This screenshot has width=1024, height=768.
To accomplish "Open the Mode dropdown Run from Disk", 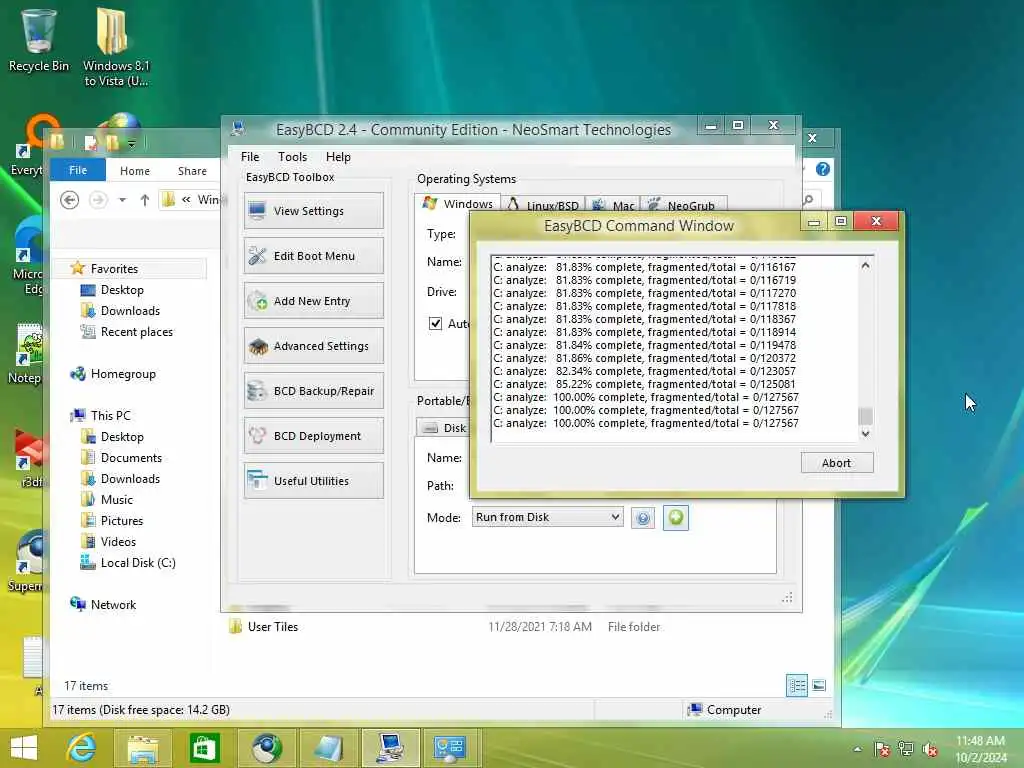I will pos(547,517).
